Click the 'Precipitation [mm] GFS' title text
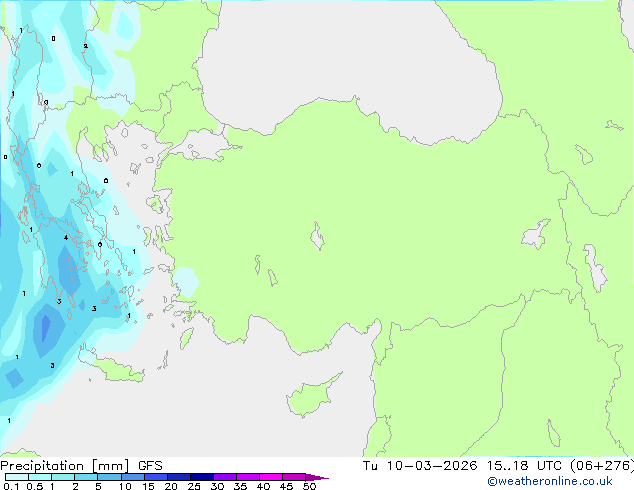This screenshot has height=490, width=634. (x=81, y=466)
